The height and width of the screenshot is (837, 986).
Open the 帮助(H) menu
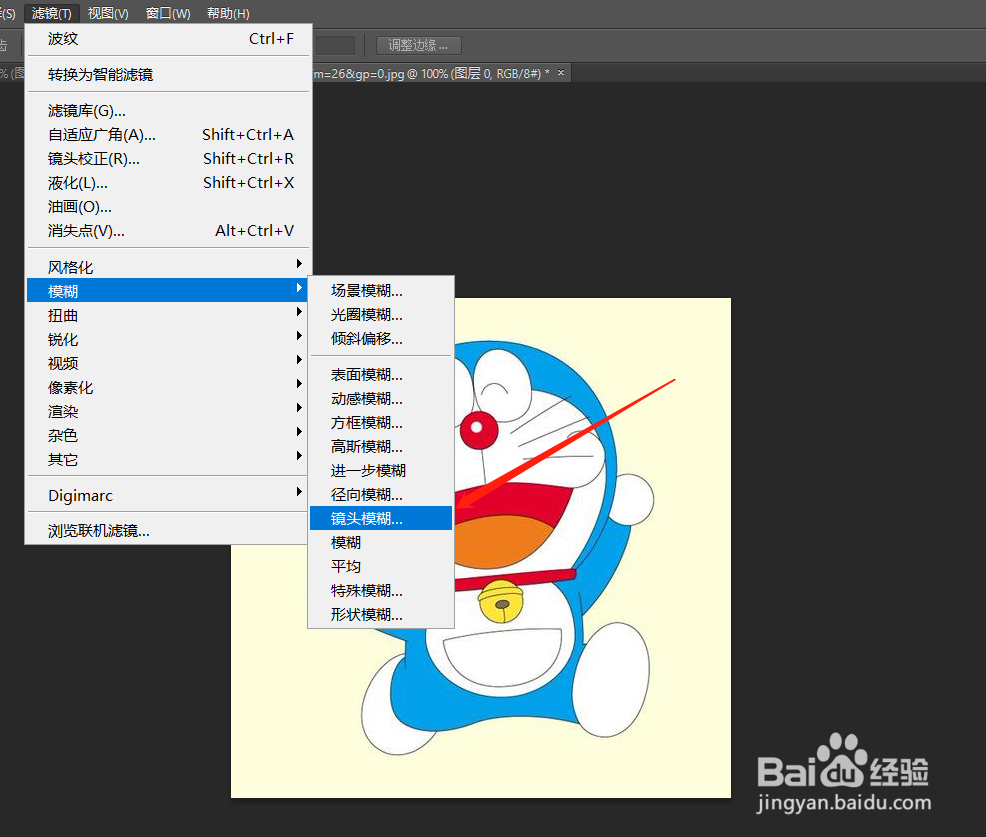[228, 13]
